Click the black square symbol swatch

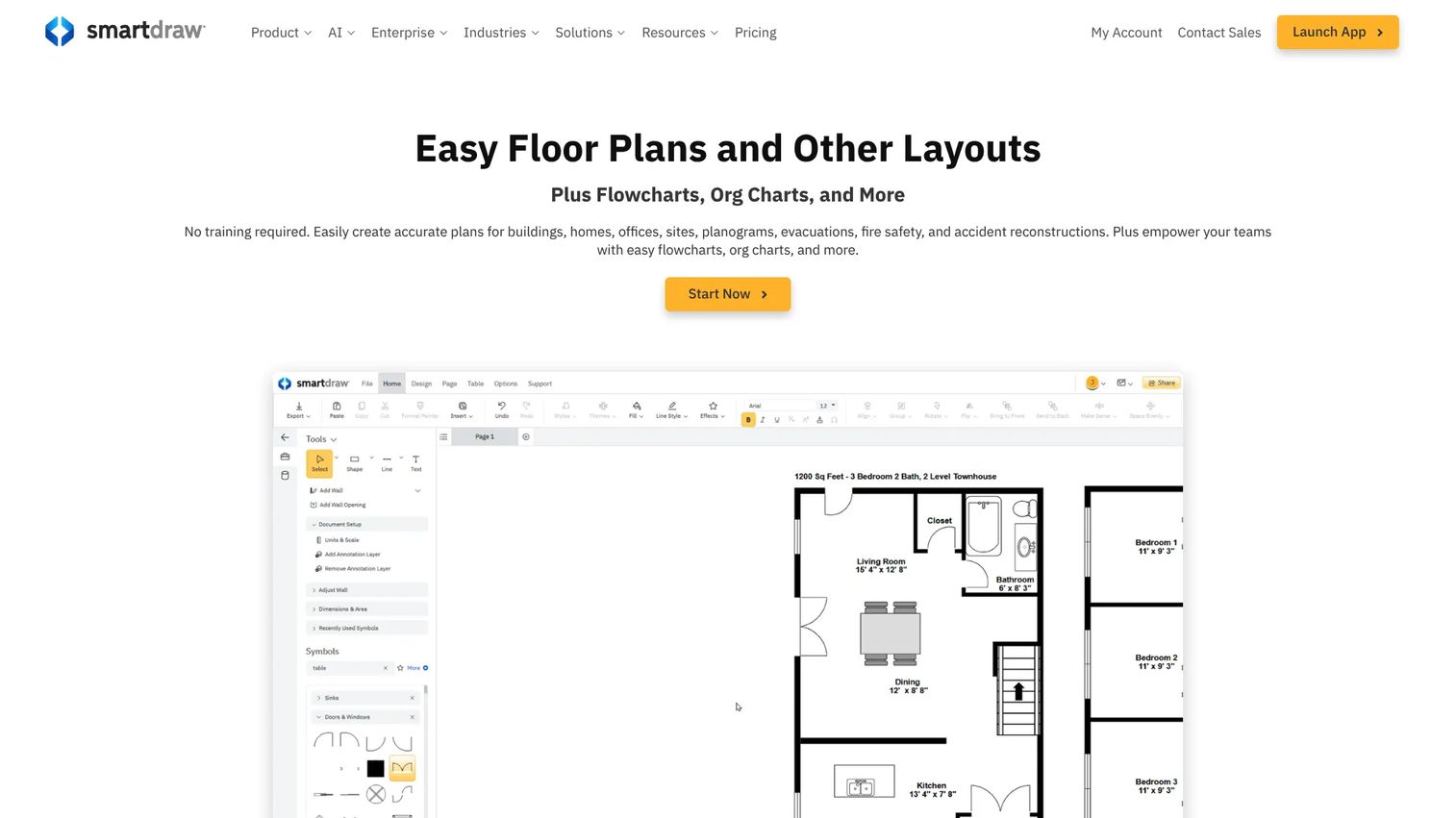coord(375,768)
